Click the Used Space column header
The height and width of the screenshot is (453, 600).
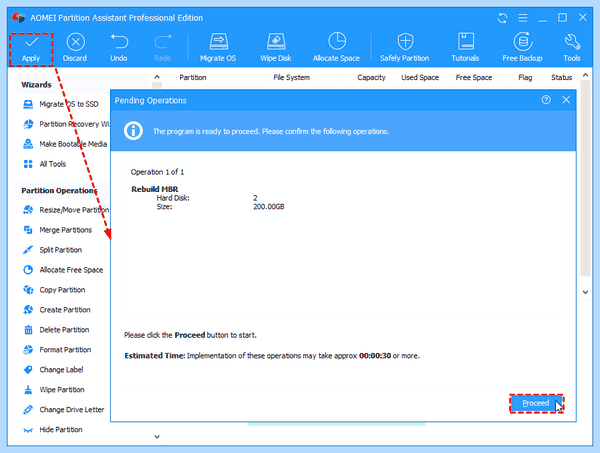point(420,77)
